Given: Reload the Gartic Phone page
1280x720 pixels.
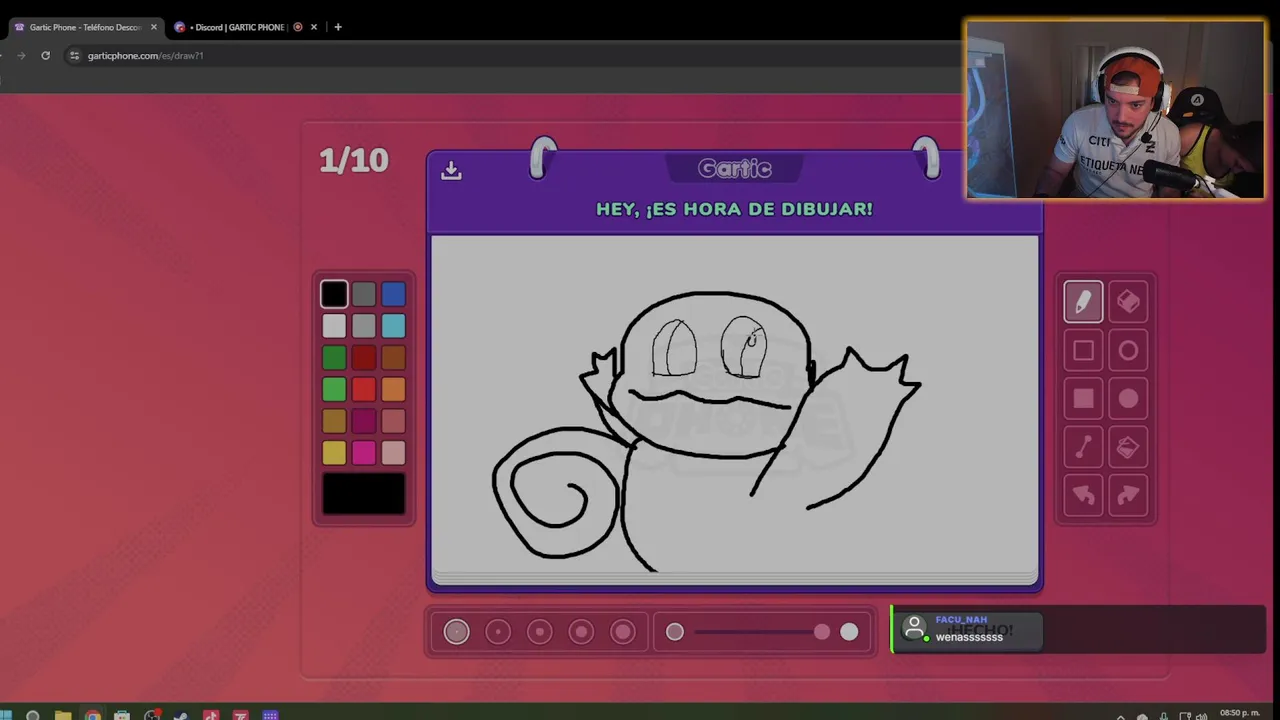Looking at the screenshot, I should [x=45, y=55].
